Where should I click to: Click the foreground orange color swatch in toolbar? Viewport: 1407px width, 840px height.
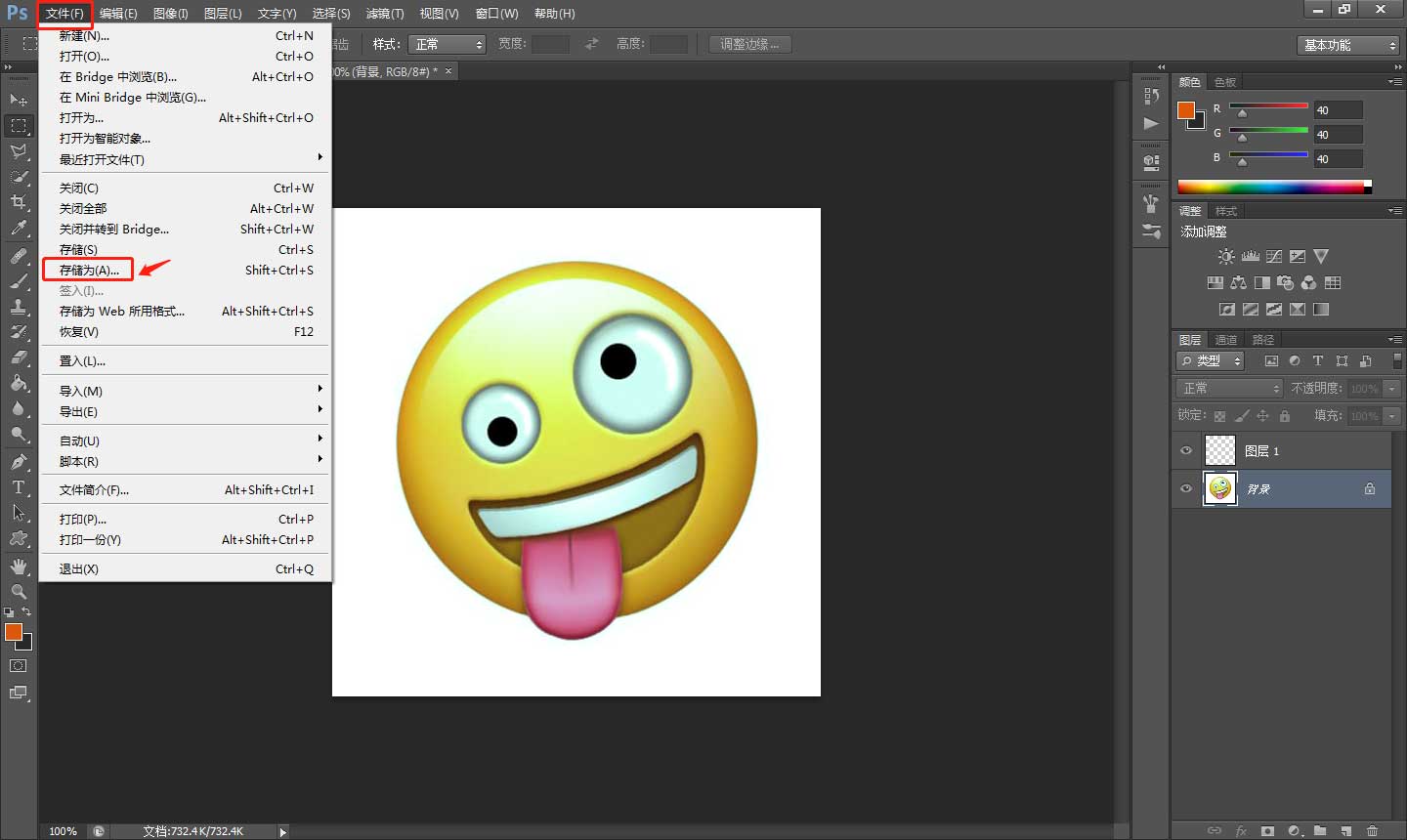coord(13,632)
